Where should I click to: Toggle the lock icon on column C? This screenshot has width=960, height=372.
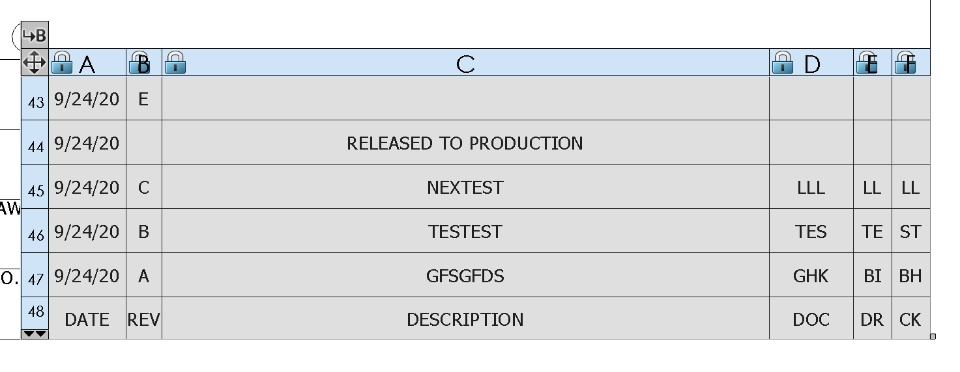(x=176, y=63)
